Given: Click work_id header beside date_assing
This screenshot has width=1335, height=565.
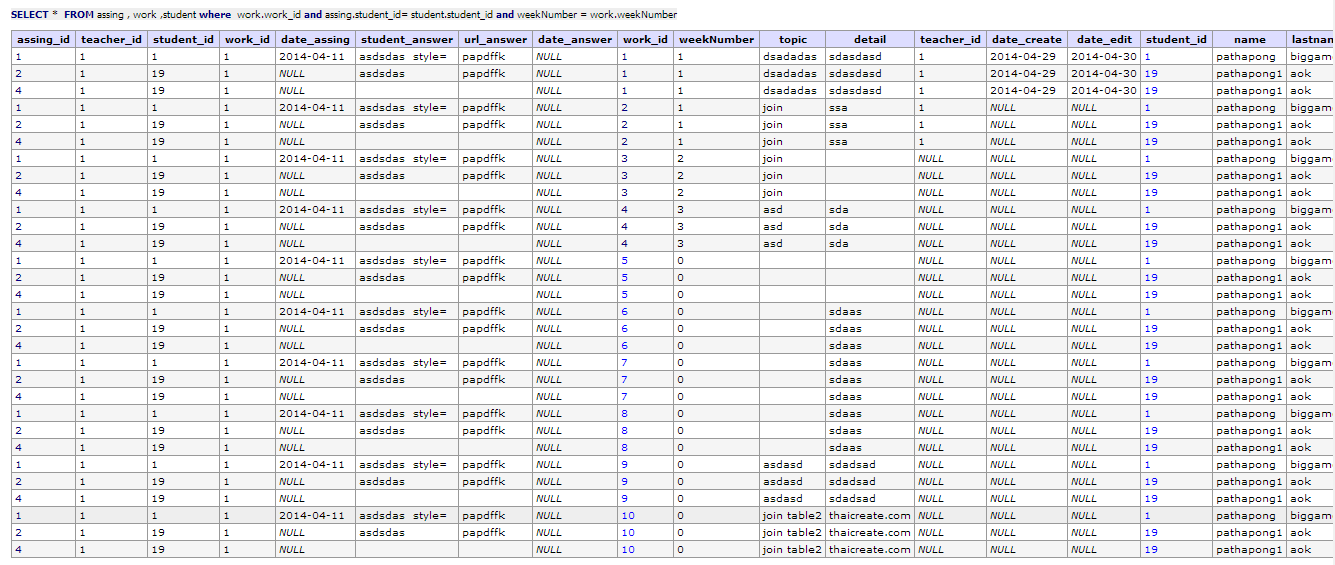Looking at the screenshot, I should click(x=248, y=40).
